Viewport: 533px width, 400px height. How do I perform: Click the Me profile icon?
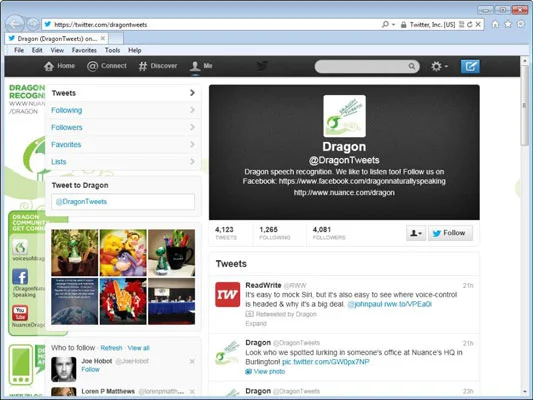195,66
